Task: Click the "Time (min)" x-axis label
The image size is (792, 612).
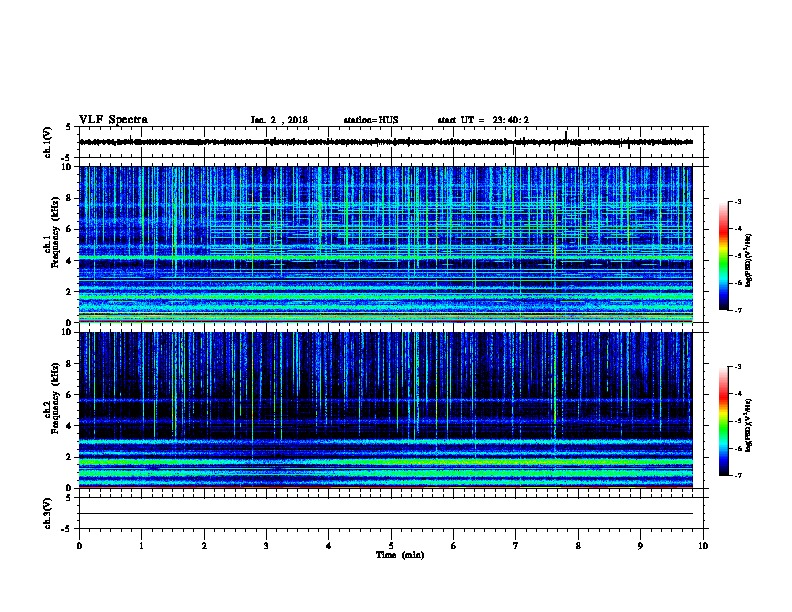Action: 400,555
